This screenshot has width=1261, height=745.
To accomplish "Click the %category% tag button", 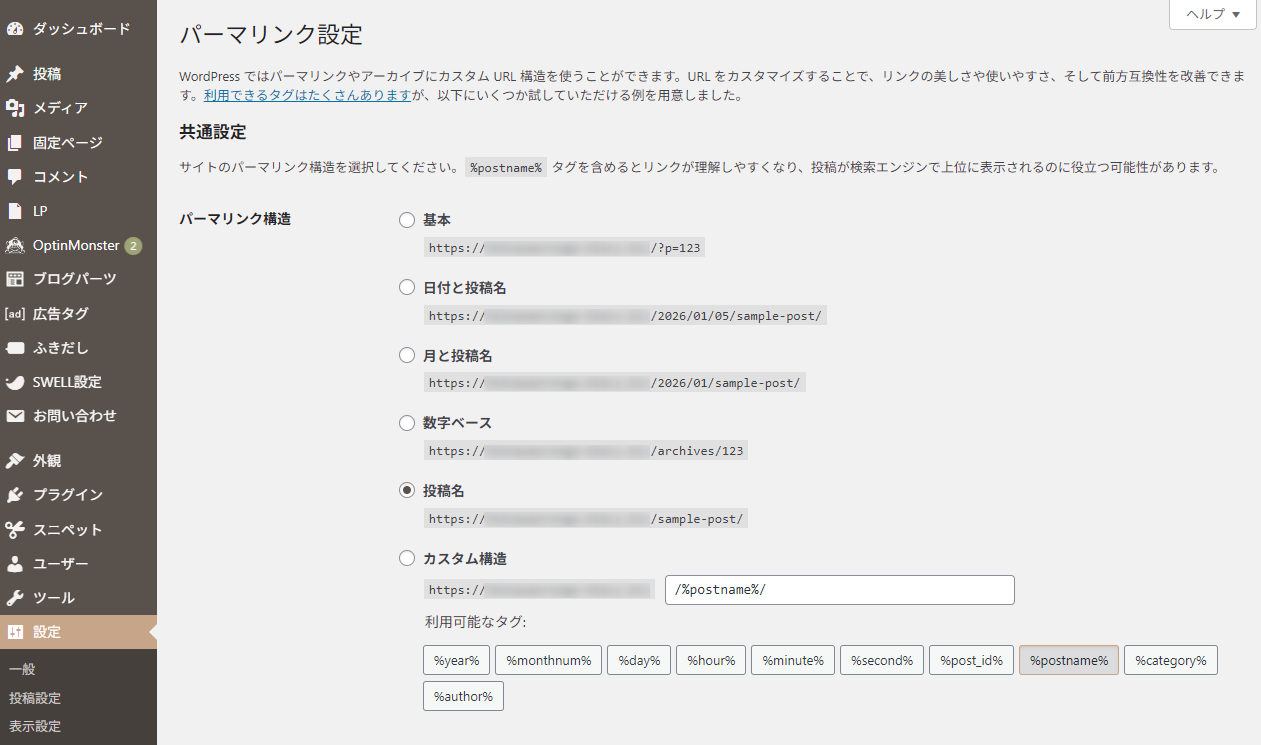I will (x=1170, y=660).
